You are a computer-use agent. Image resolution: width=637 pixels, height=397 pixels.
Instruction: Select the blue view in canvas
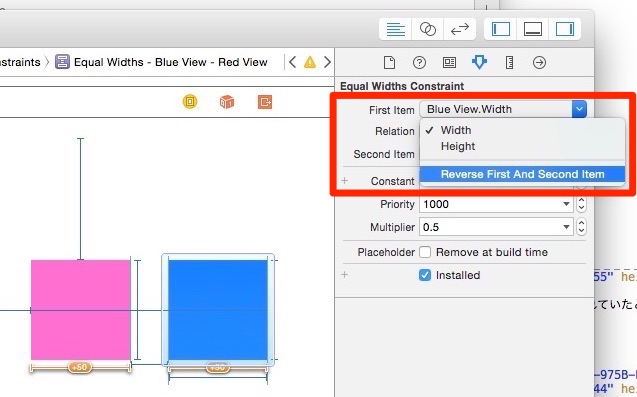(x=218, y=310)
